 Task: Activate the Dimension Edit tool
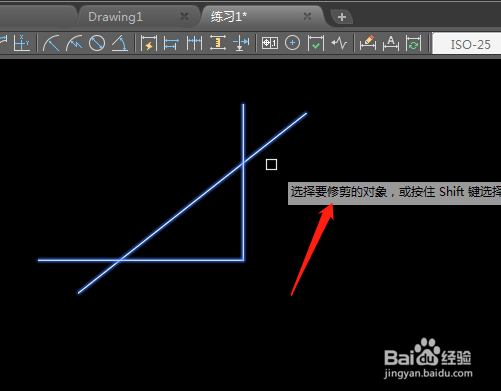tap(368, 43)
